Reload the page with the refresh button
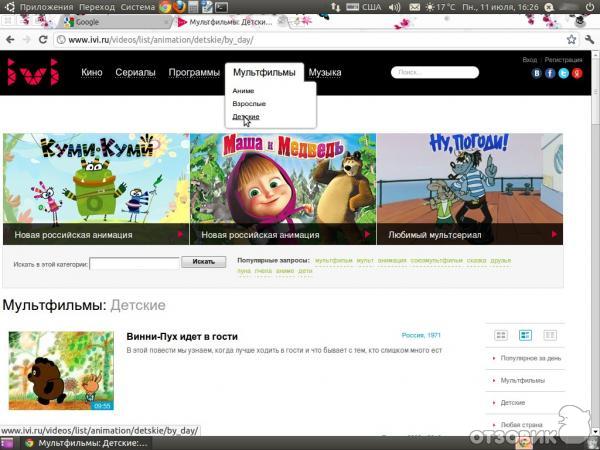 (x=43, y=40)
